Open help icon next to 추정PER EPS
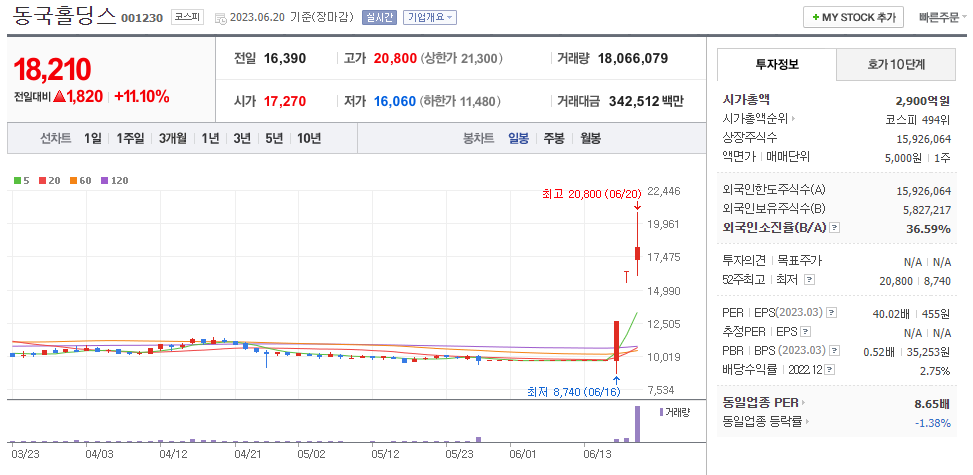This screenshot has width=973, height=475. click(805, 332)
